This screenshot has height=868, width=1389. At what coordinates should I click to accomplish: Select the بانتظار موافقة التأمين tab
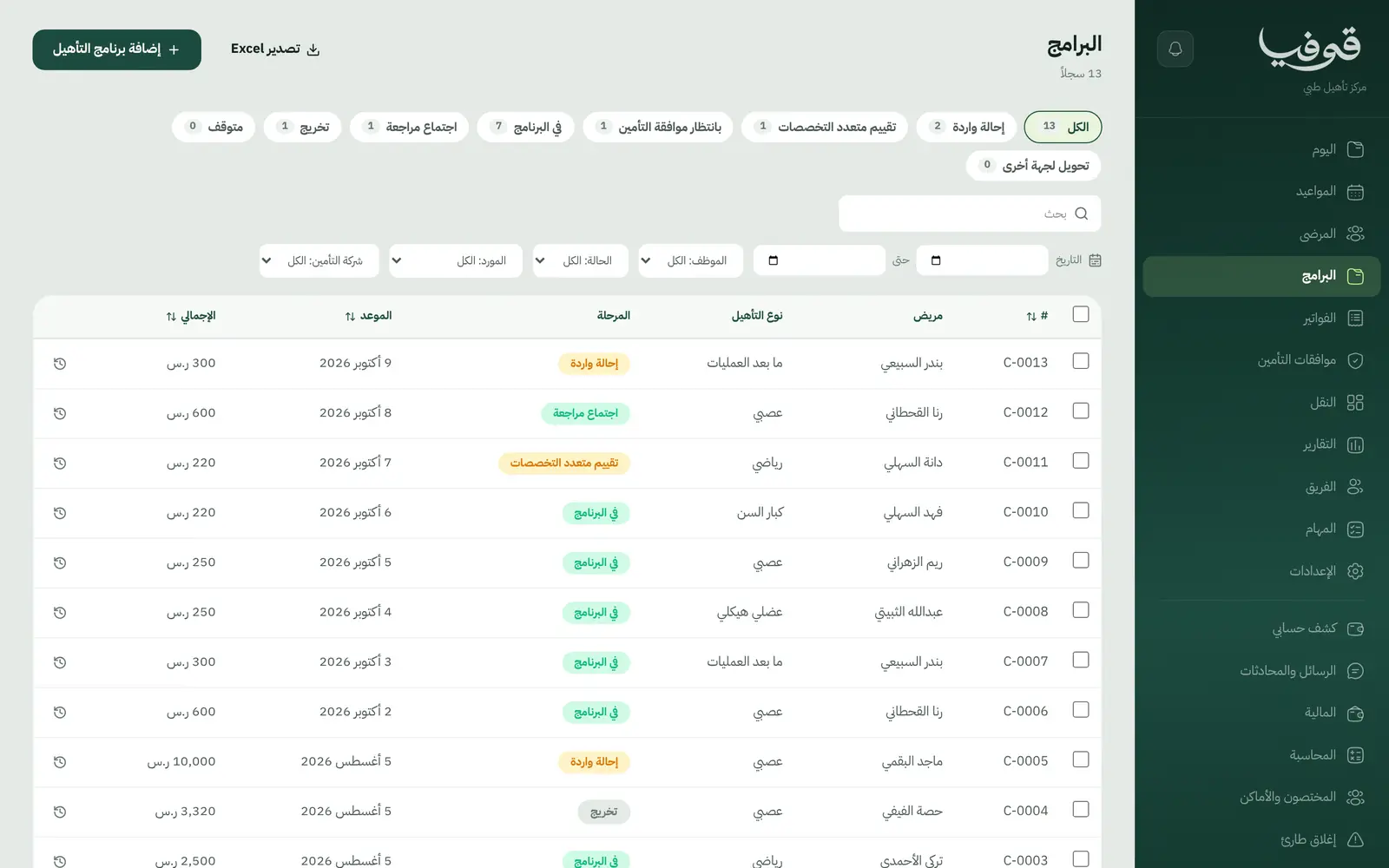pyautogui.click(x=658, y=127)
